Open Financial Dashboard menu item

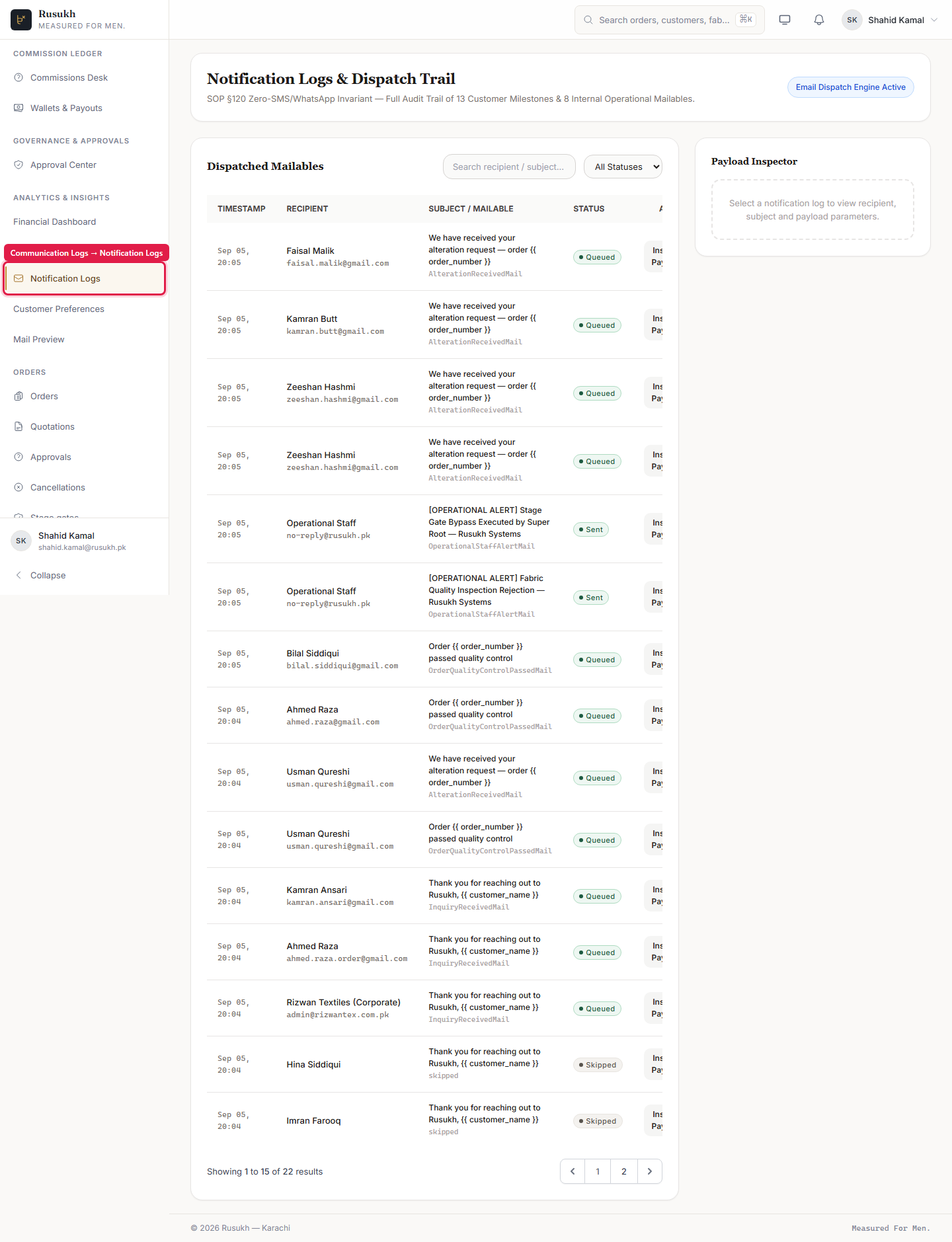pos(55,222)
